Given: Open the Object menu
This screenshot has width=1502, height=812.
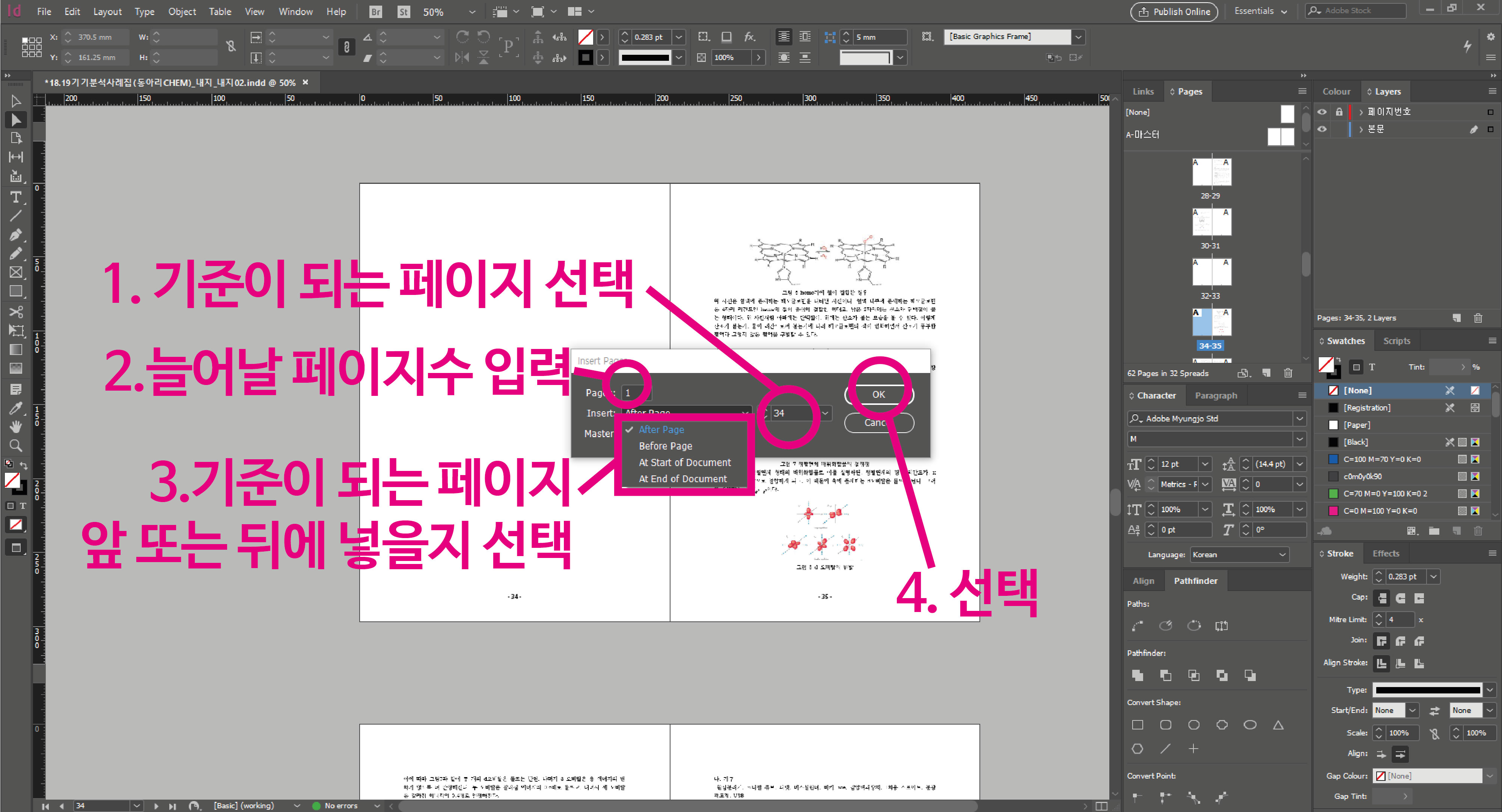Looking at the screenshot, I should (182, 12).
